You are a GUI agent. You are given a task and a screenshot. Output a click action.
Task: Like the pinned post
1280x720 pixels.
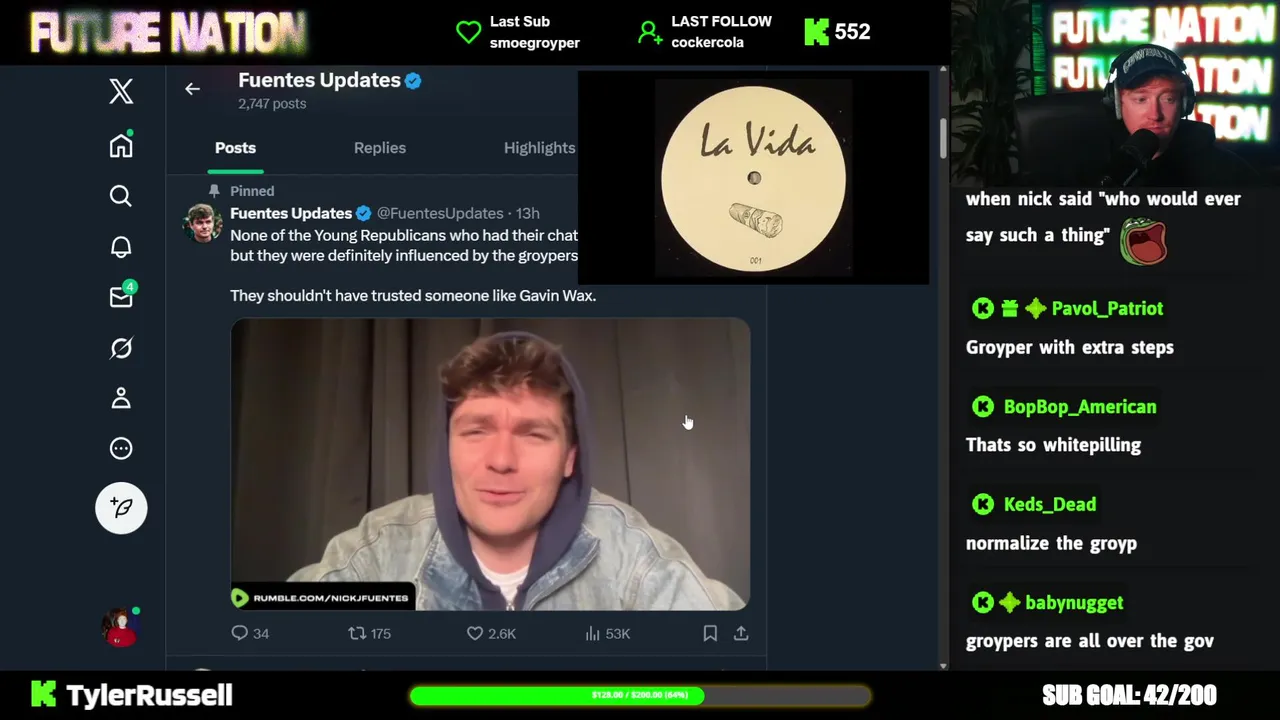click(491, 633)
